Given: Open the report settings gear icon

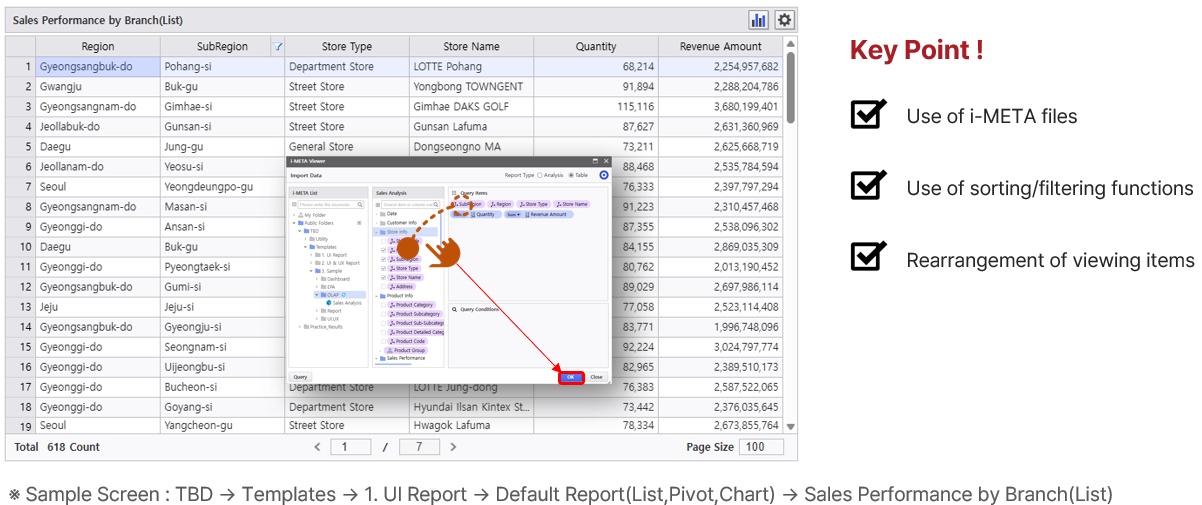Looking at the screenshot, I should tap(785, 20).
